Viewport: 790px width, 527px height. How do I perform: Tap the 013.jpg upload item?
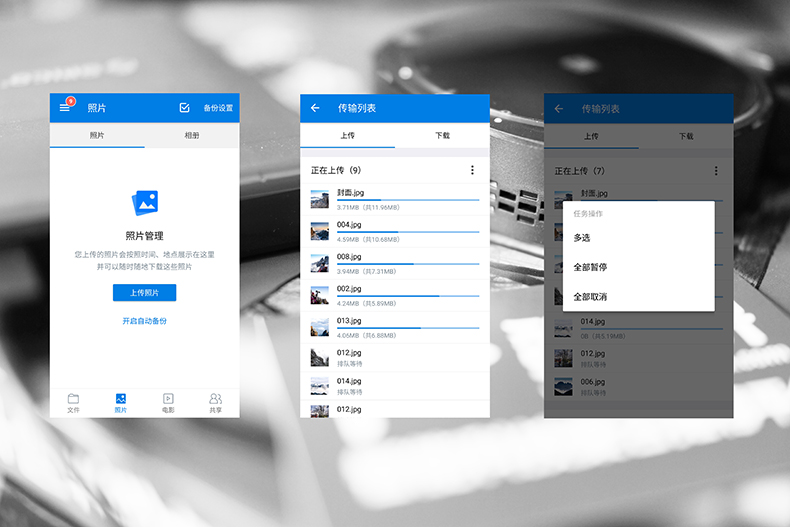point(395,327)
